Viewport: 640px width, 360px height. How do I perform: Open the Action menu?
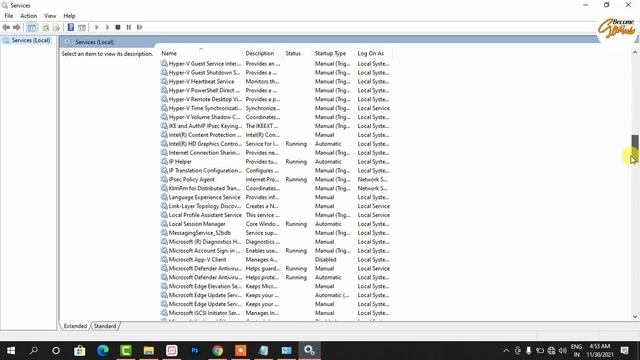29,16
